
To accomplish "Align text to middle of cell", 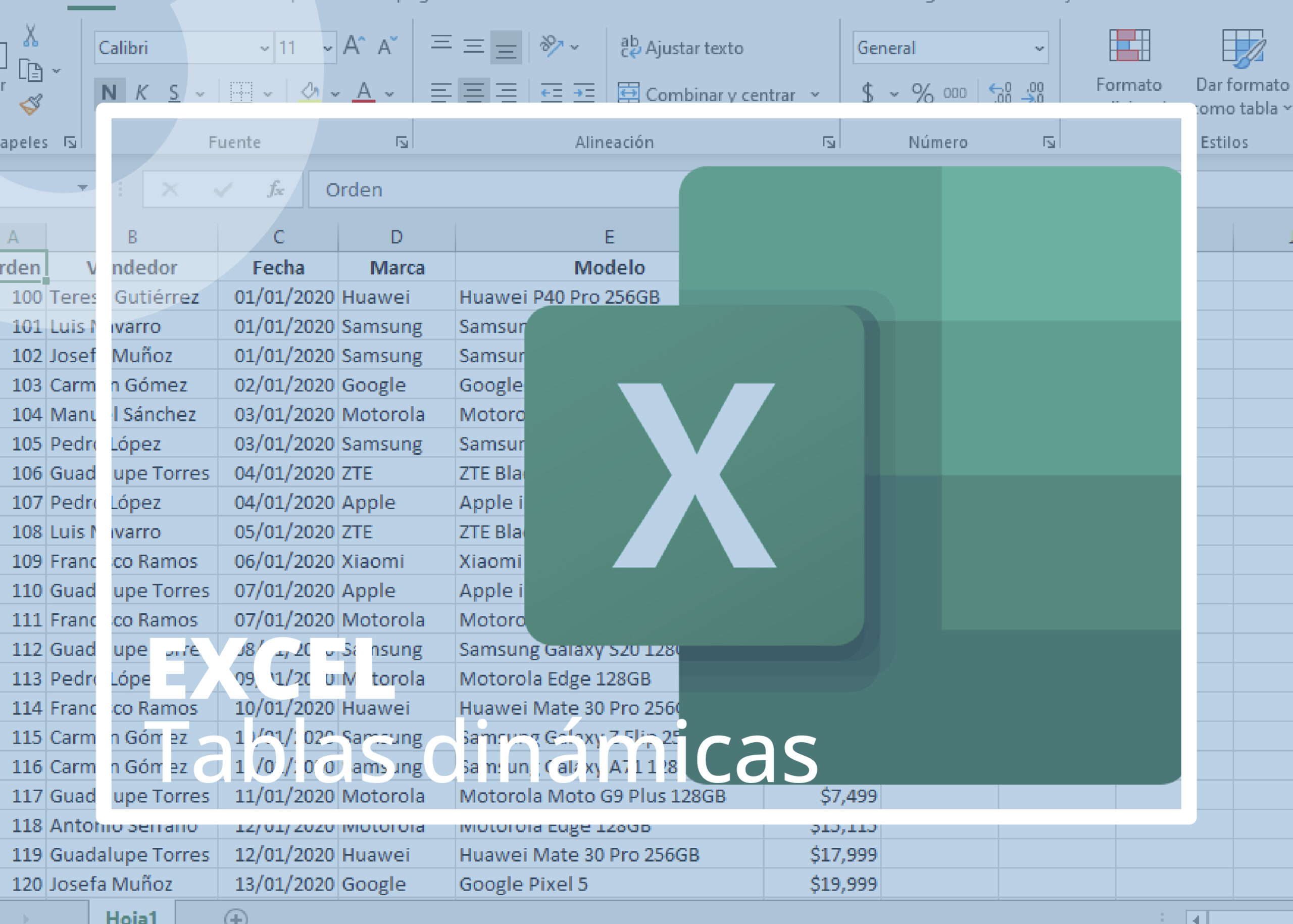I will 473,45.
